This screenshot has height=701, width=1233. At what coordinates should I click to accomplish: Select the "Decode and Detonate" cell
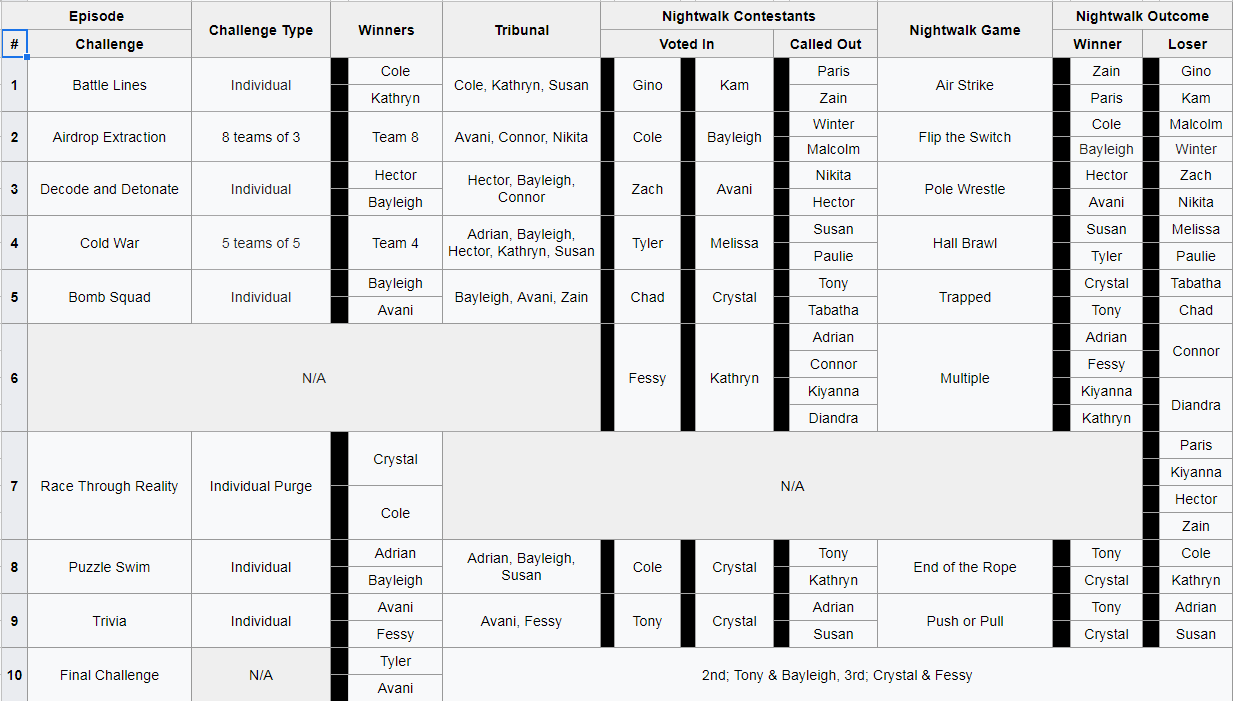tap(109, 189)
